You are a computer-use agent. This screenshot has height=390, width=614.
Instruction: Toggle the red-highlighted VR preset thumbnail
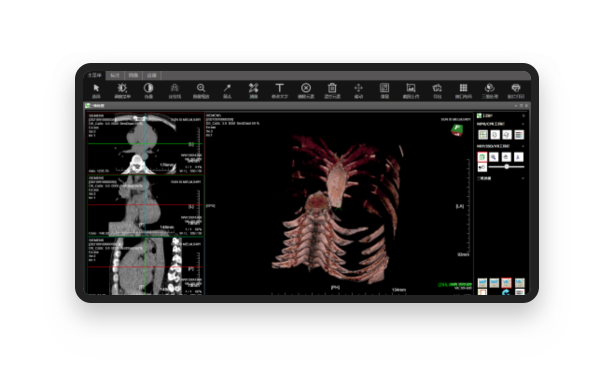tap(506, 282)
